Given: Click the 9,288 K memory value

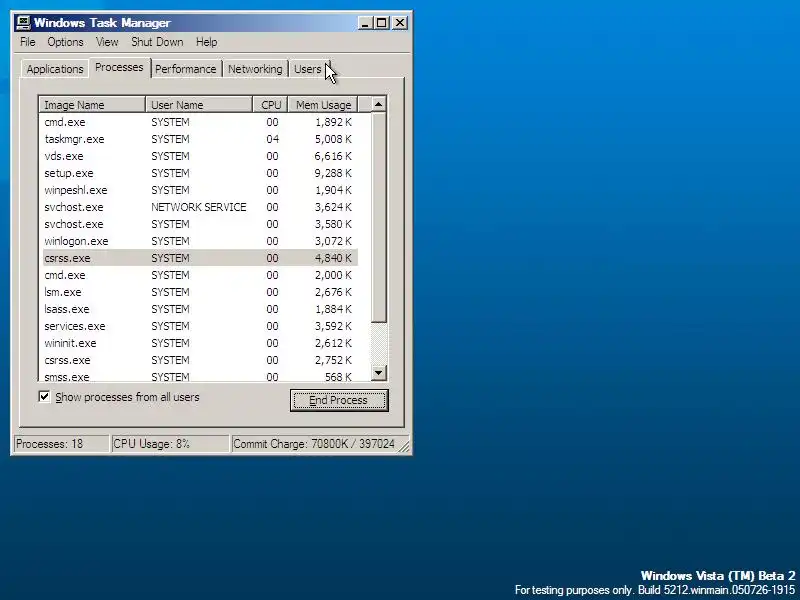Looking at the screenshot, I should point(333,173).
